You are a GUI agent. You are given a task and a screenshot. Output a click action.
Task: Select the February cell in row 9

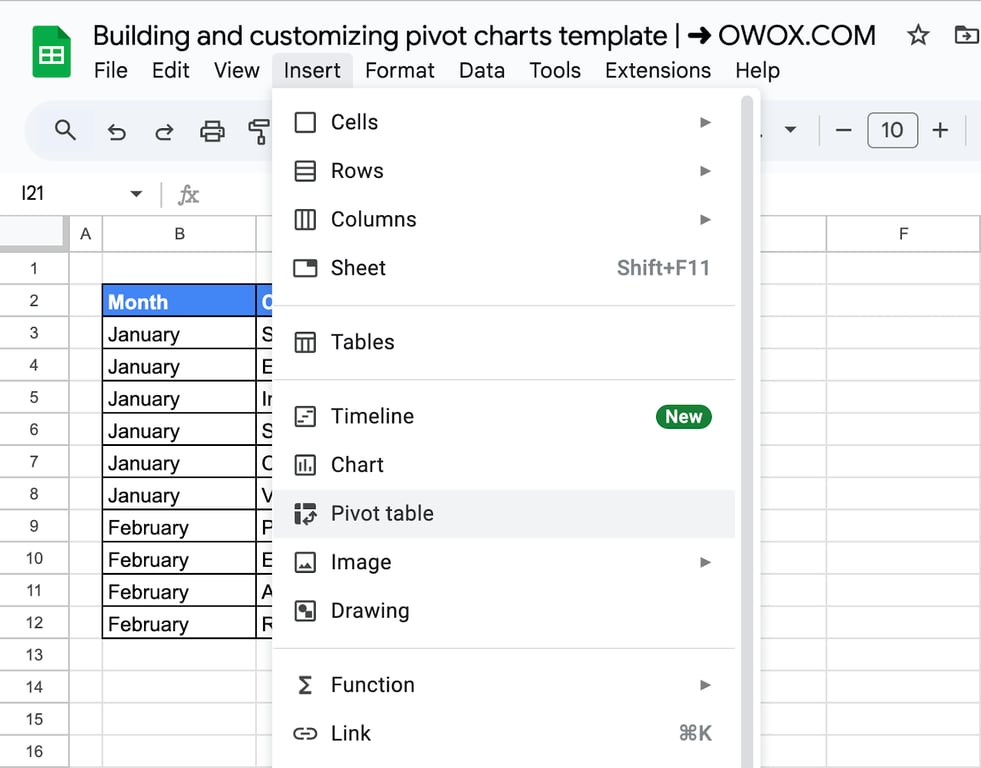pos(179,527)
